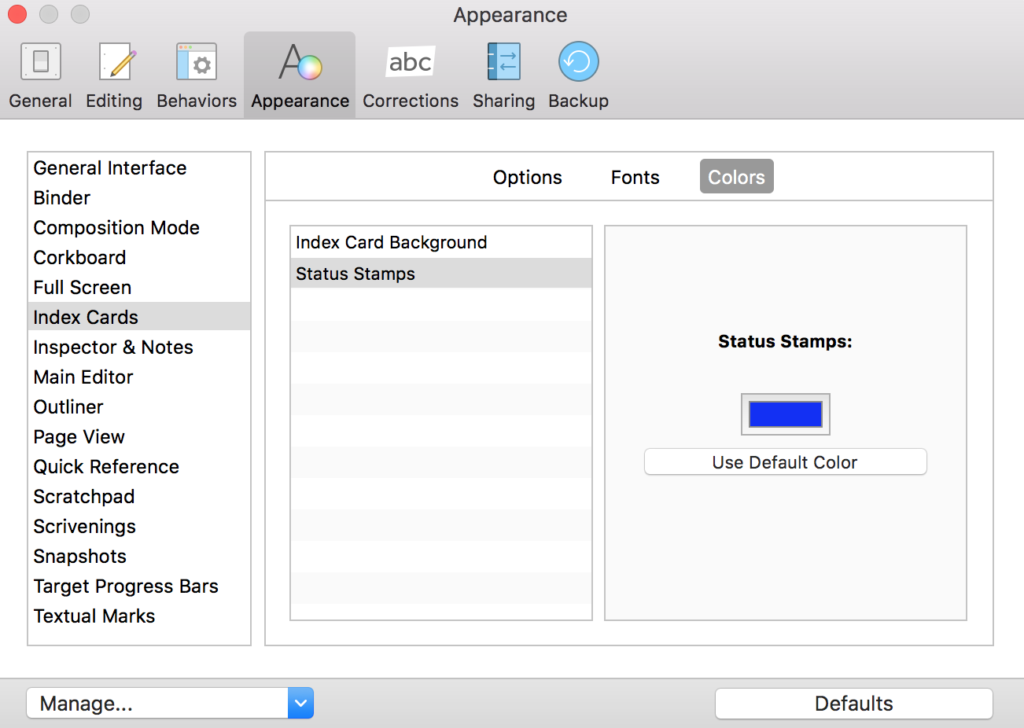Image resolution: width=1024 pixels, height=728 pixels.
Task: Open the blue Status Stamps color well
Action: click(x=785, y=414)
